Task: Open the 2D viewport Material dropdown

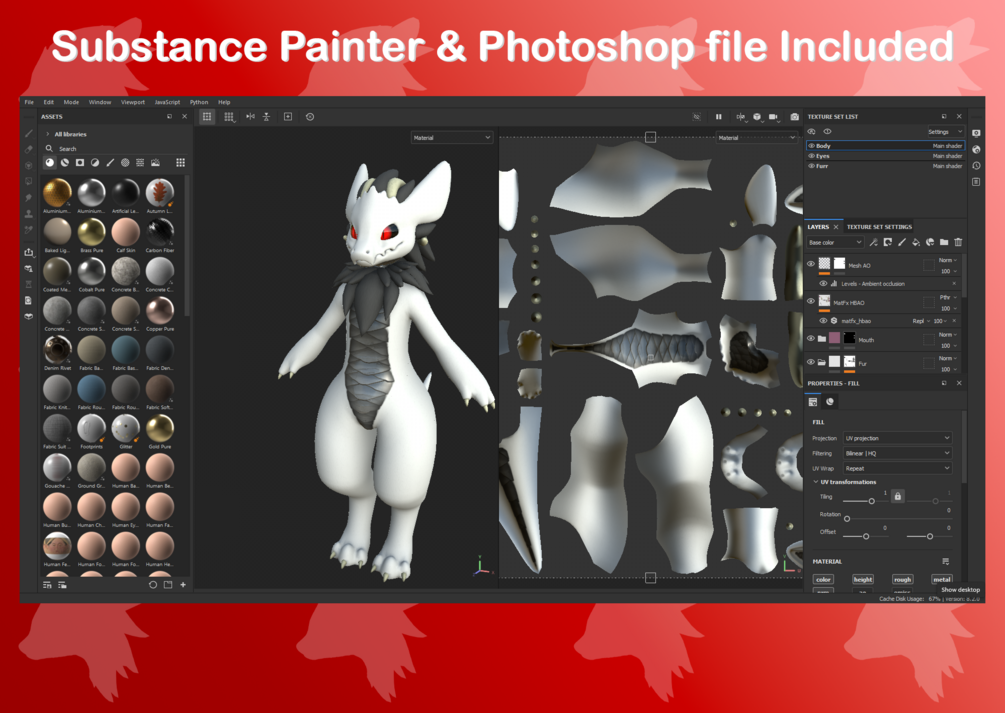Action: pyautogui.click(x=756, y=138)
